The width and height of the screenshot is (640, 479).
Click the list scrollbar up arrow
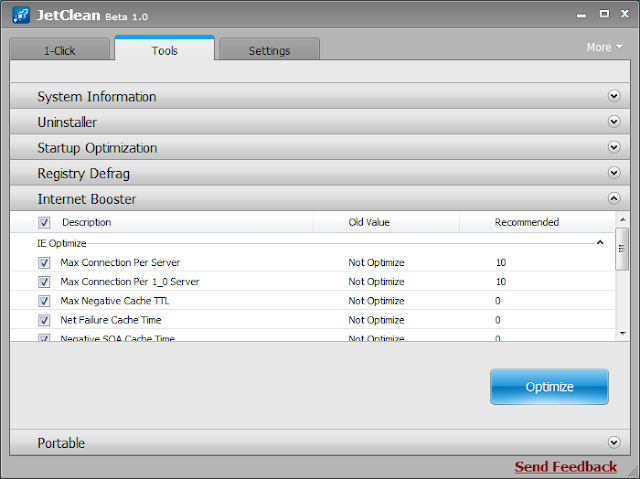[x=623, y=220]
